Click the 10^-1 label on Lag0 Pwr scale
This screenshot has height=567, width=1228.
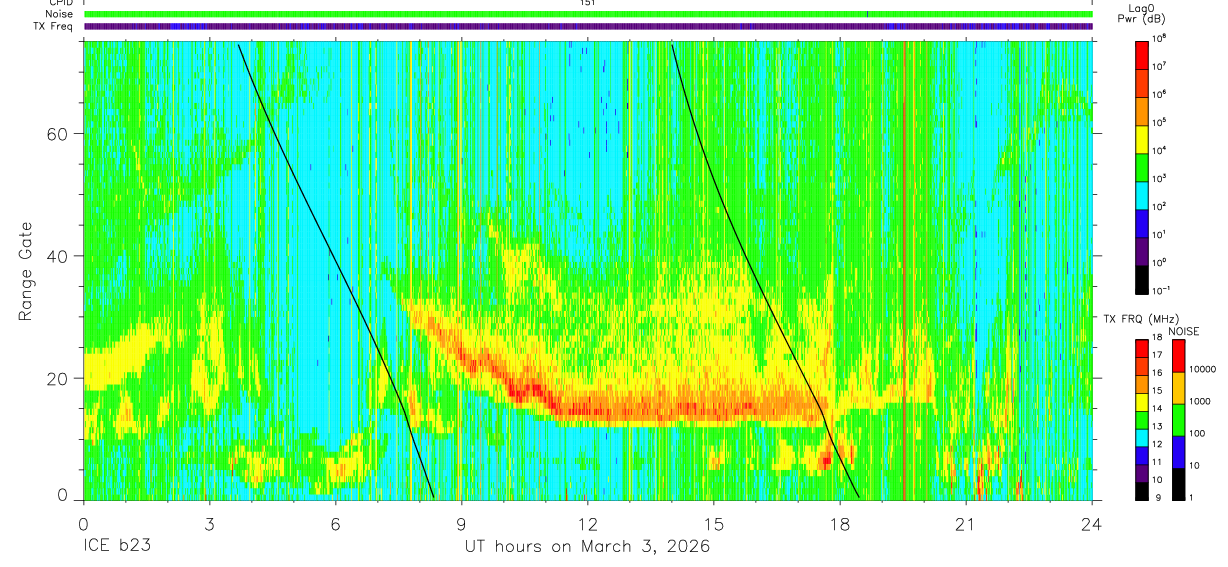[1162, 290]
